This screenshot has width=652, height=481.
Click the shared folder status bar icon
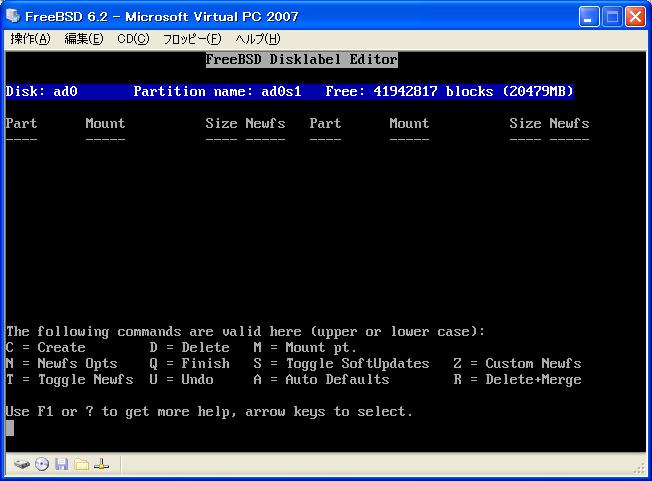[x=82, y=464]
